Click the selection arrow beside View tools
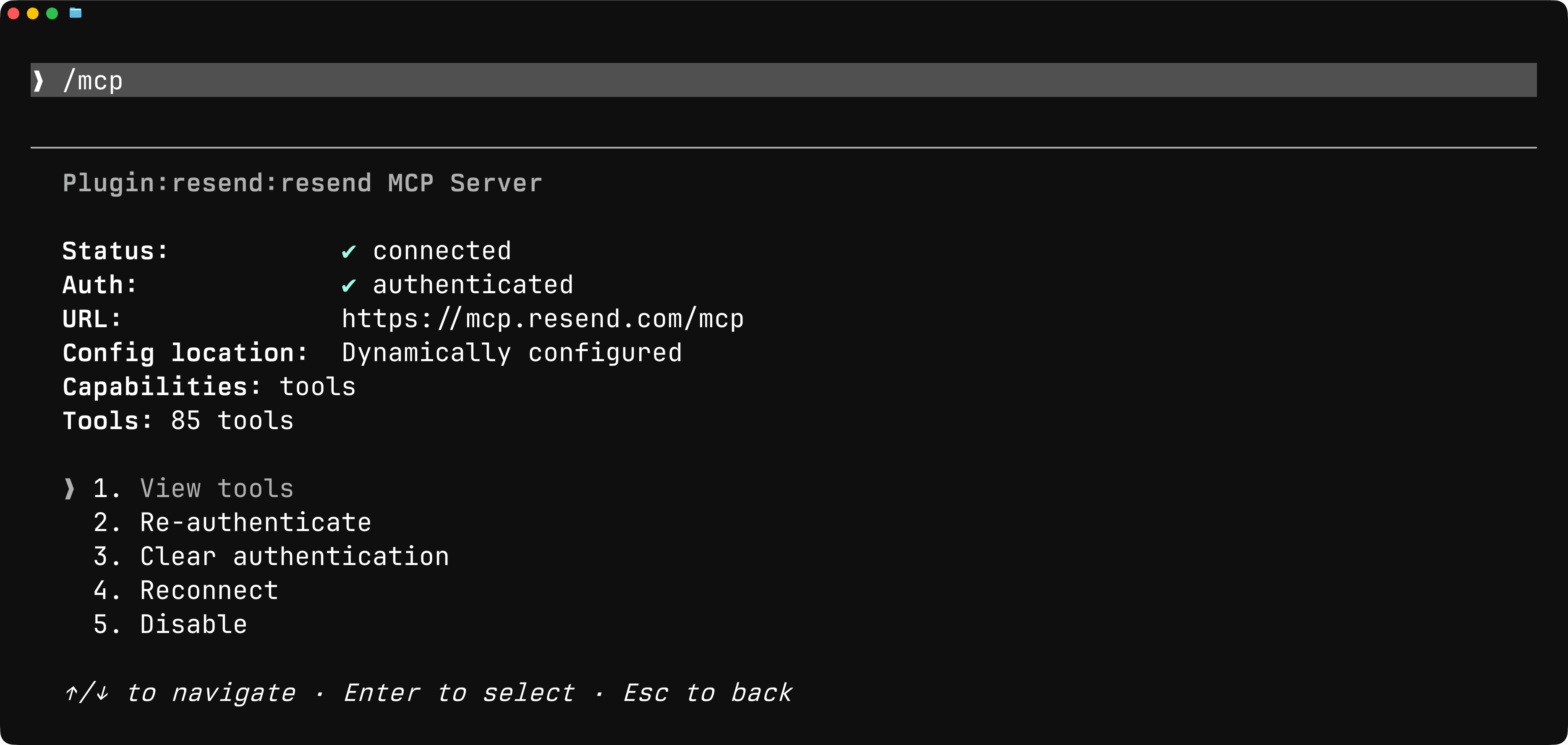 (x=69, y=488)
